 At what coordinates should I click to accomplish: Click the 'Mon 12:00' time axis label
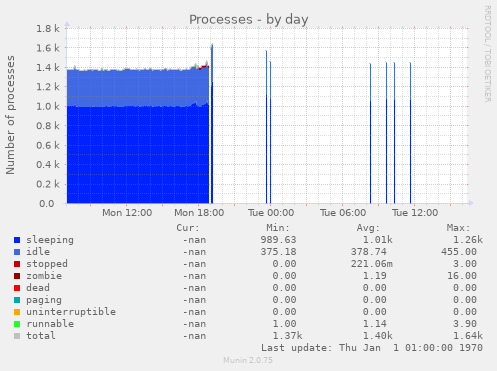127,213
